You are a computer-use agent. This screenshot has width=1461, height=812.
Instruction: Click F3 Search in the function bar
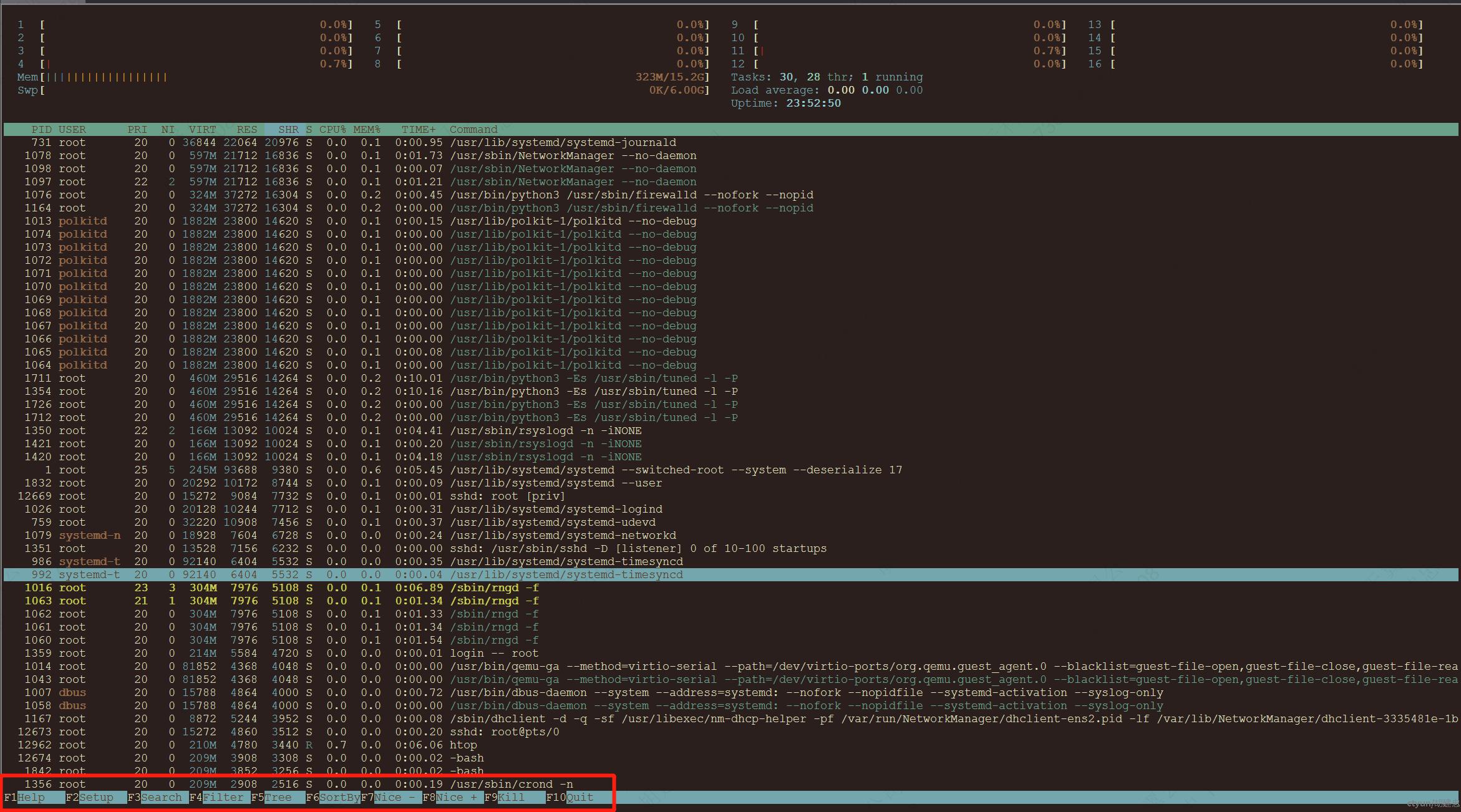tap(158, 797)
